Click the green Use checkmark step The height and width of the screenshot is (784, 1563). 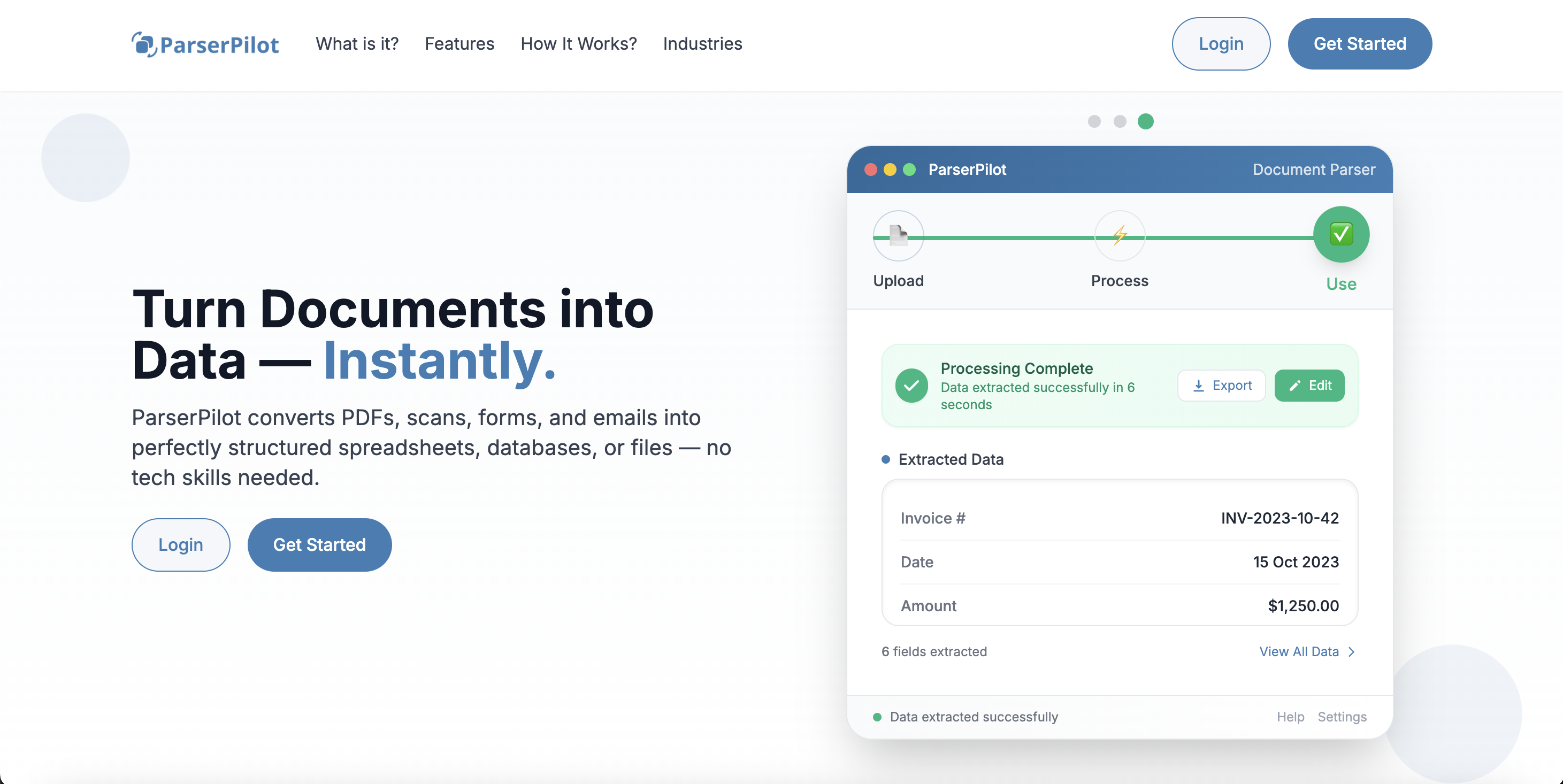coord(1340,234)
